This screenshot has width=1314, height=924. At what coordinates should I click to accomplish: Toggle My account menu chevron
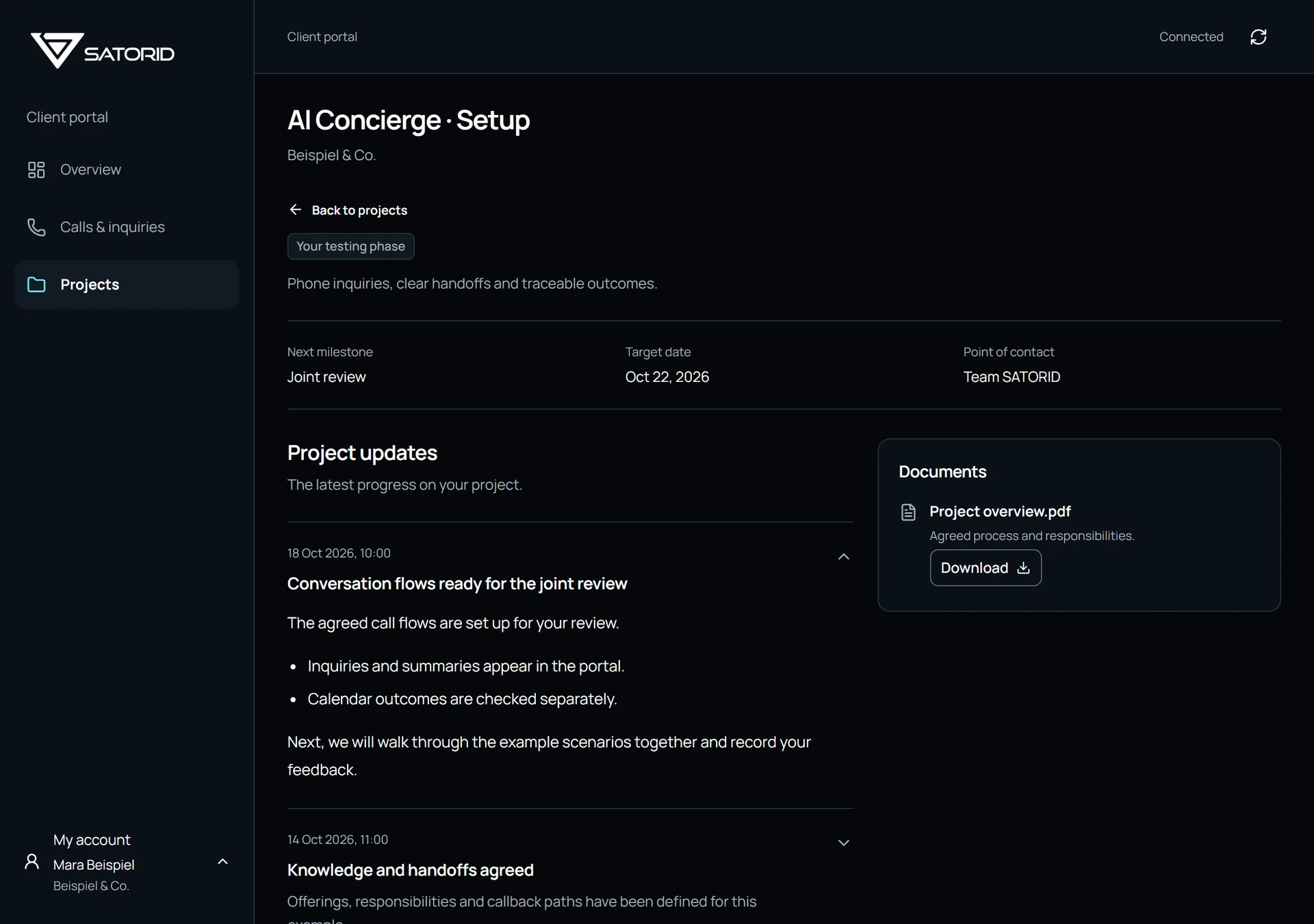click(x=222, y=862)
